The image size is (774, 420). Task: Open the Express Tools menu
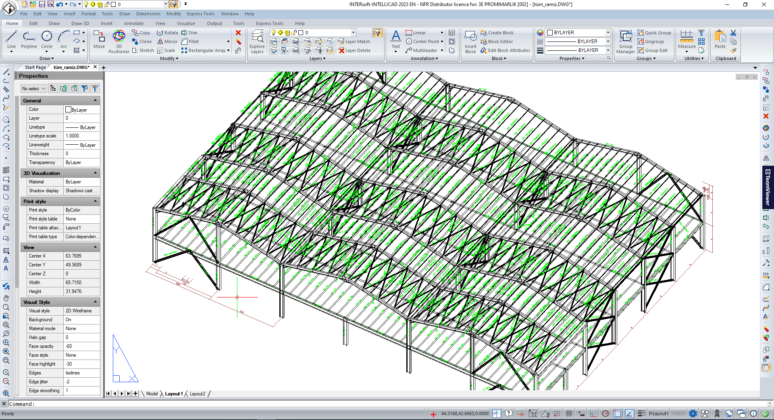click(x=202, y=14)
